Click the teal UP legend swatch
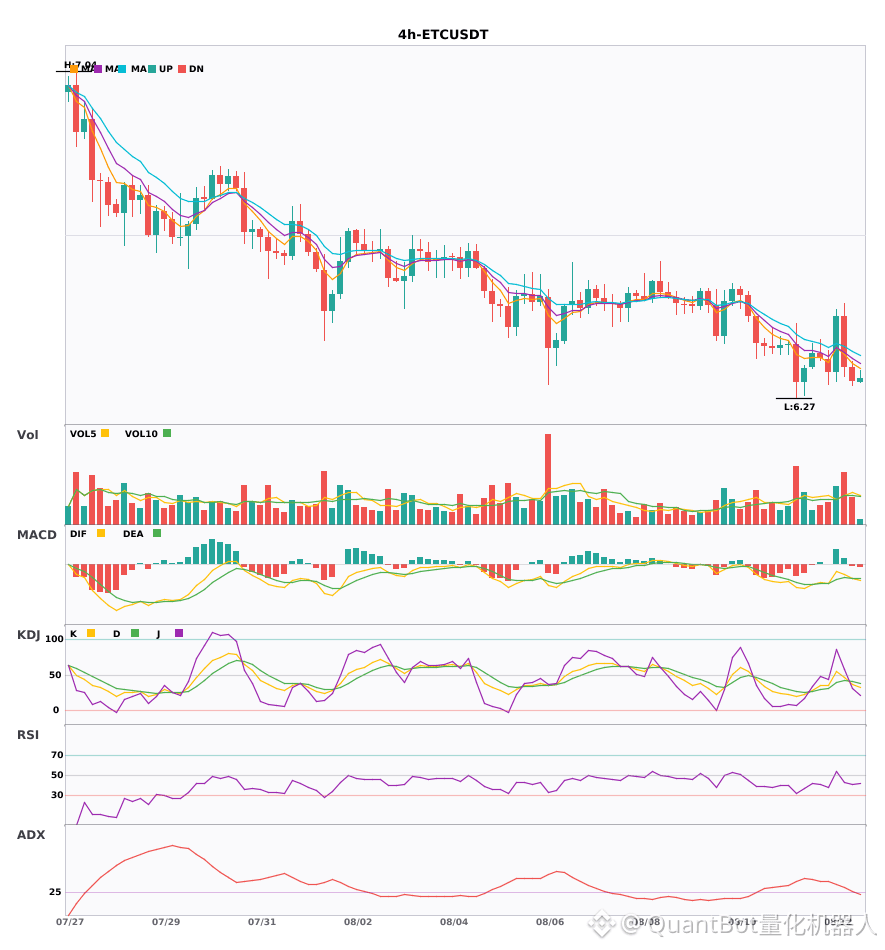Viewport: 885px width, 950px height. coord(152,69)
